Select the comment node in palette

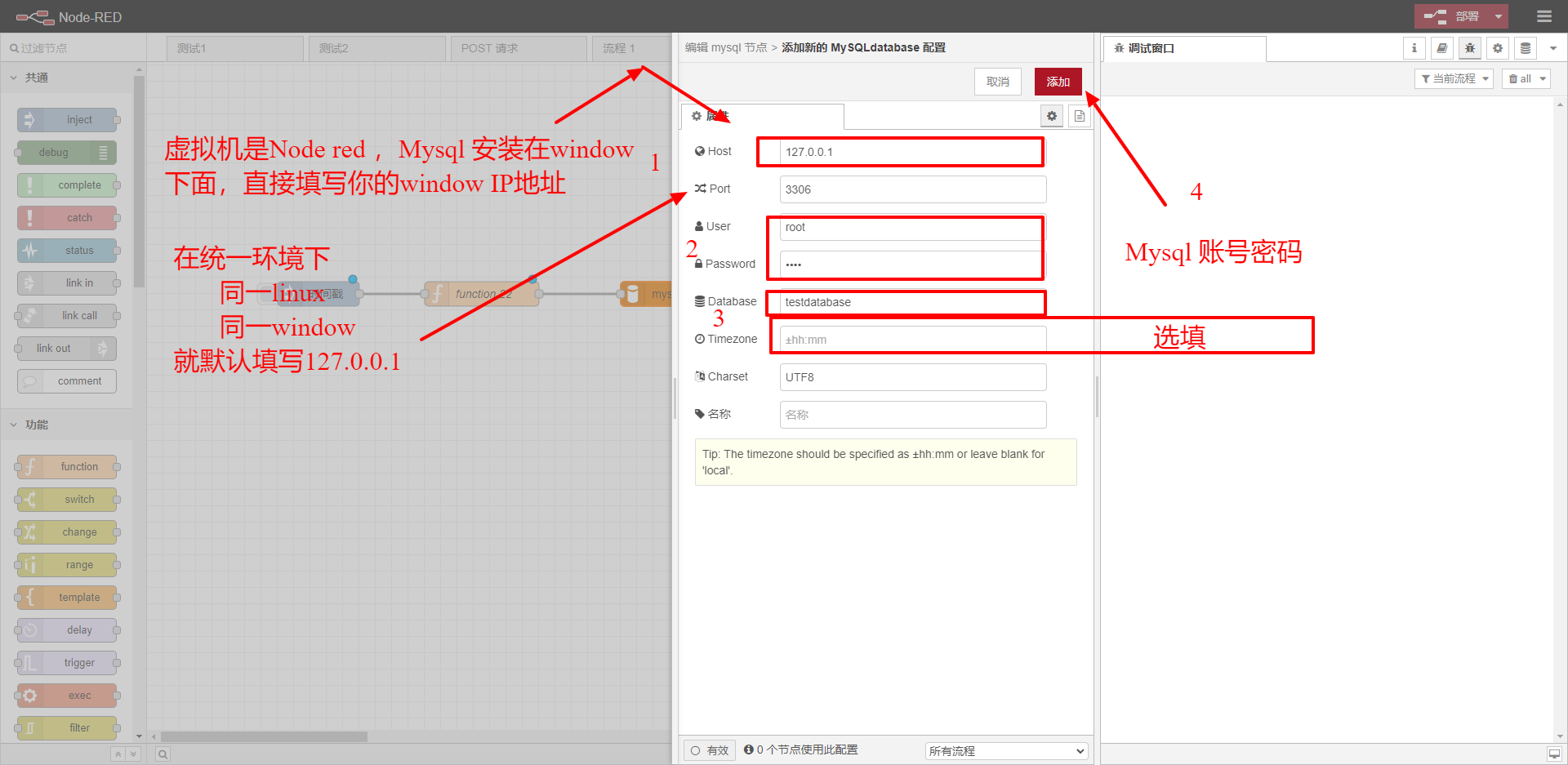pyautogui.click(x=67, y=381)
